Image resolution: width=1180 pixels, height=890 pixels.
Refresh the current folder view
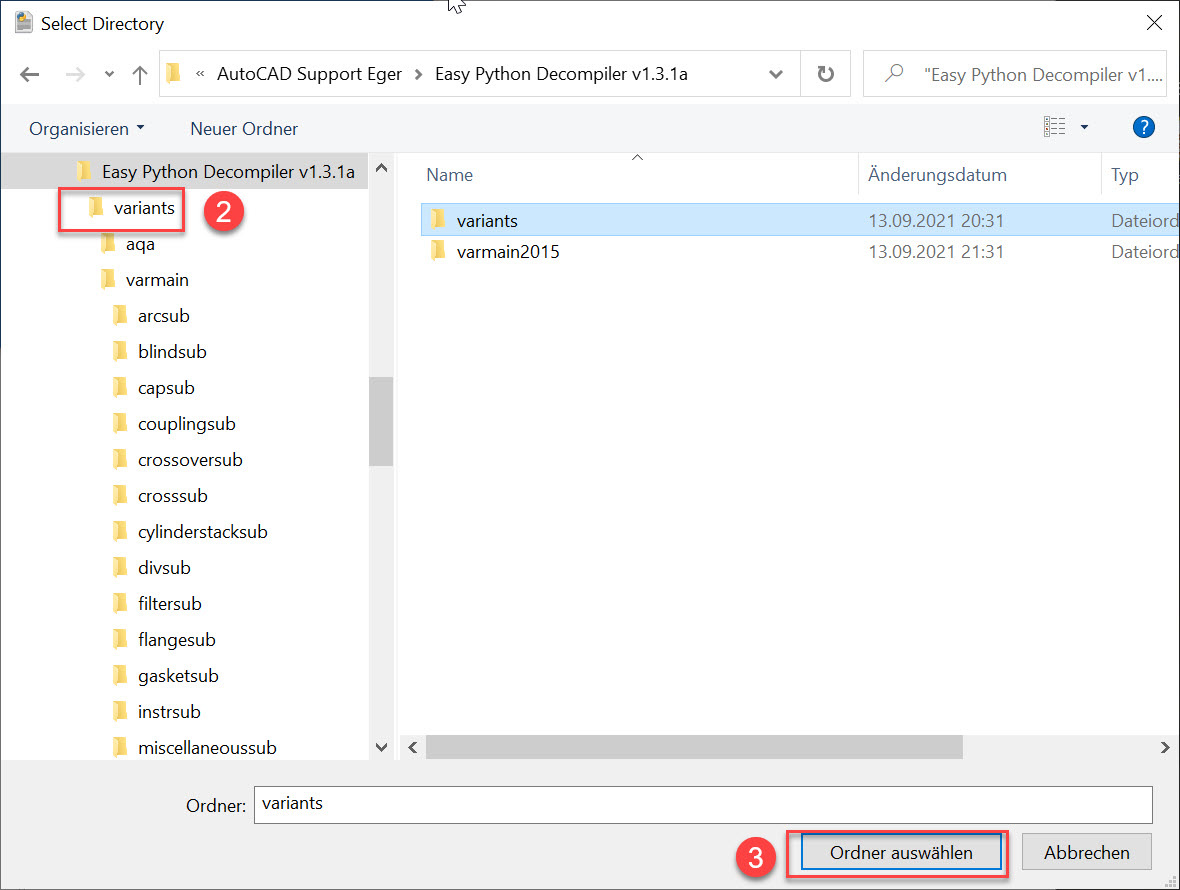point(826,74)
